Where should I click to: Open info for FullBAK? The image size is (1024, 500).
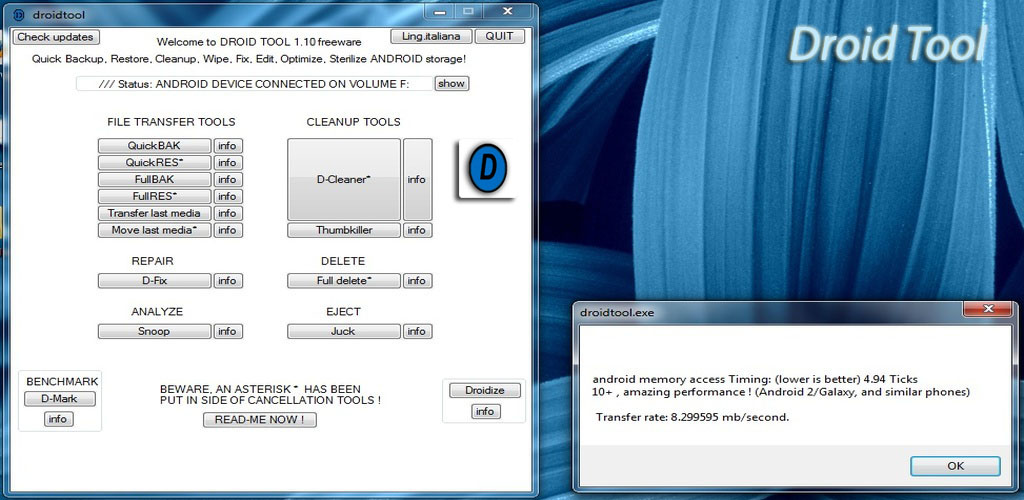[228, 180]
